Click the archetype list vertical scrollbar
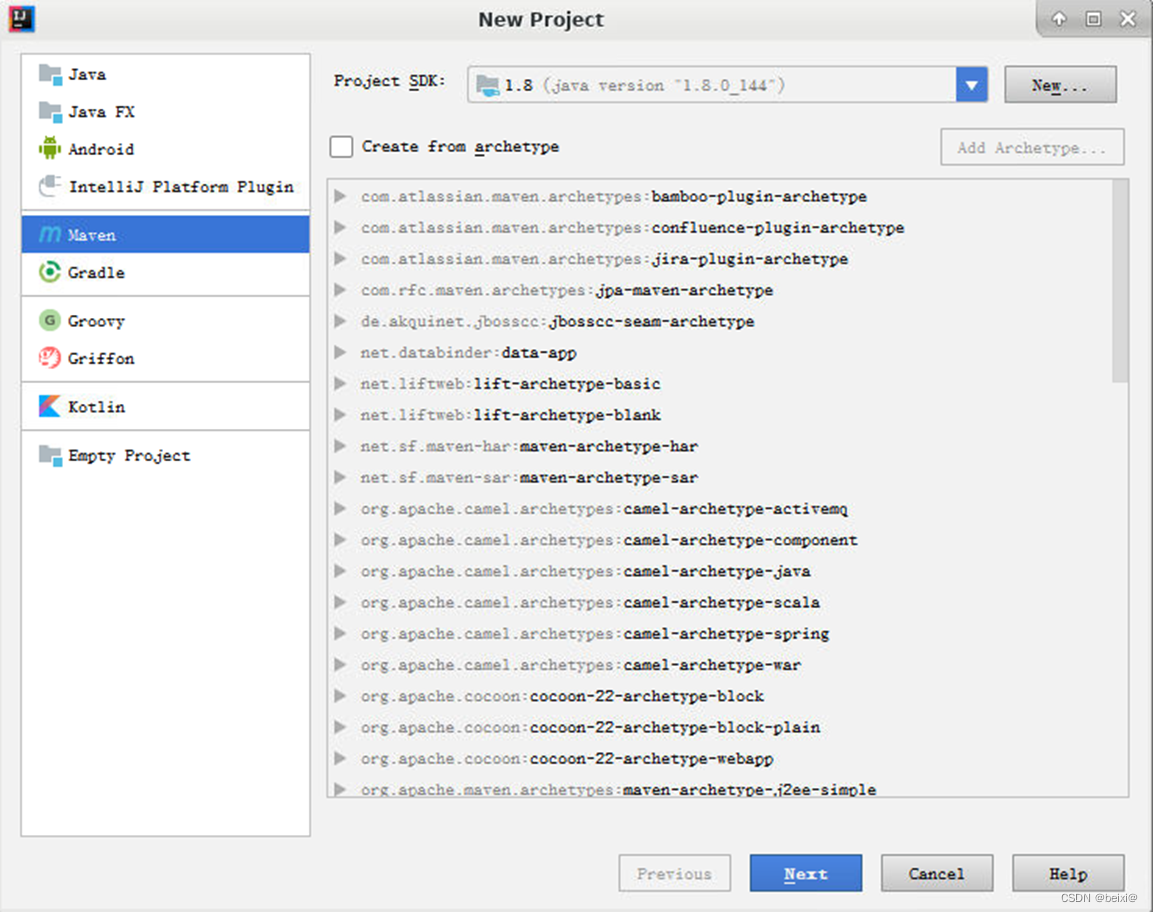 pyautogui.click(x=1119, y=280)
